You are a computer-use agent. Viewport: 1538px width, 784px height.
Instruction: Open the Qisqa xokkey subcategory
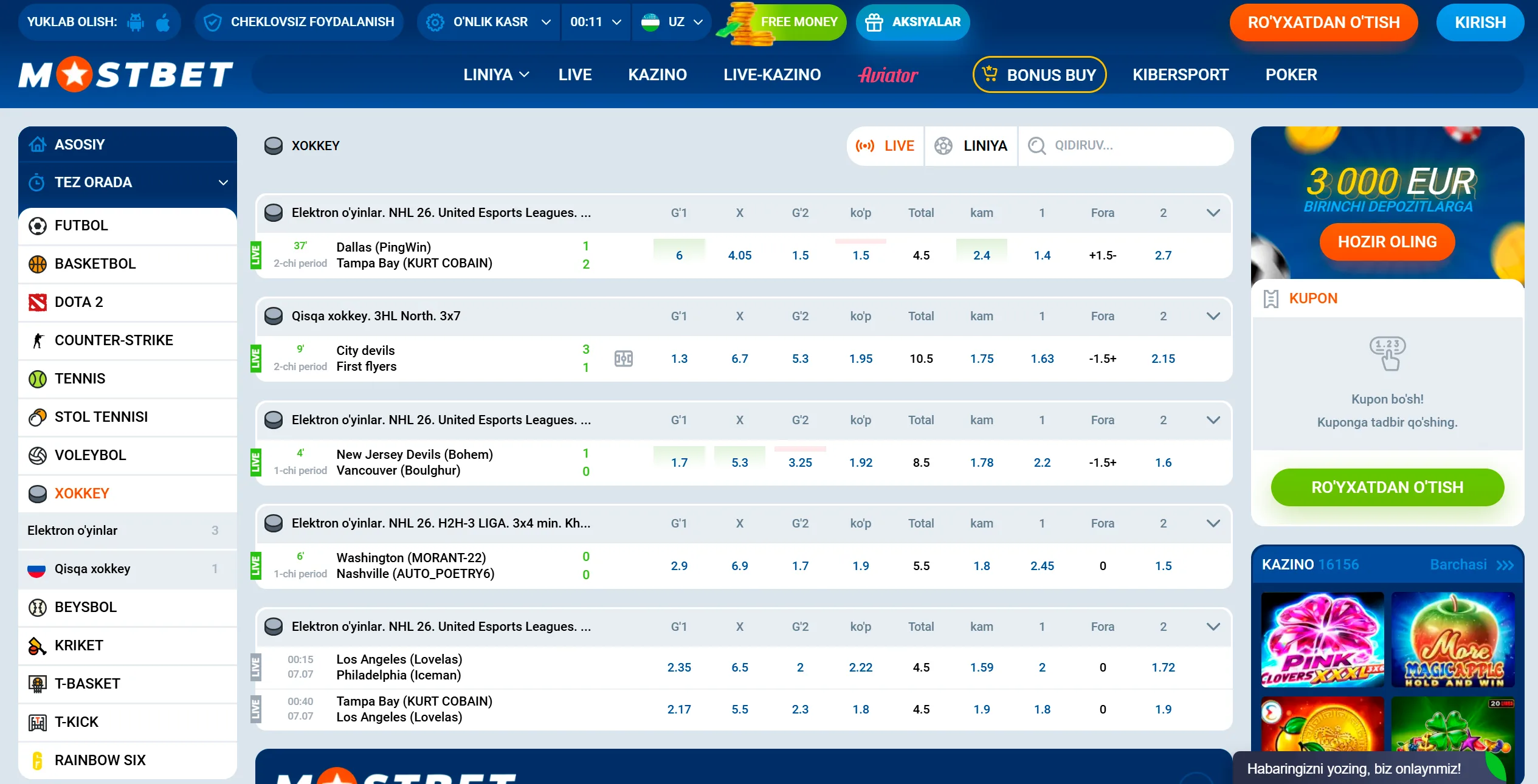click(x=128, y=569)
